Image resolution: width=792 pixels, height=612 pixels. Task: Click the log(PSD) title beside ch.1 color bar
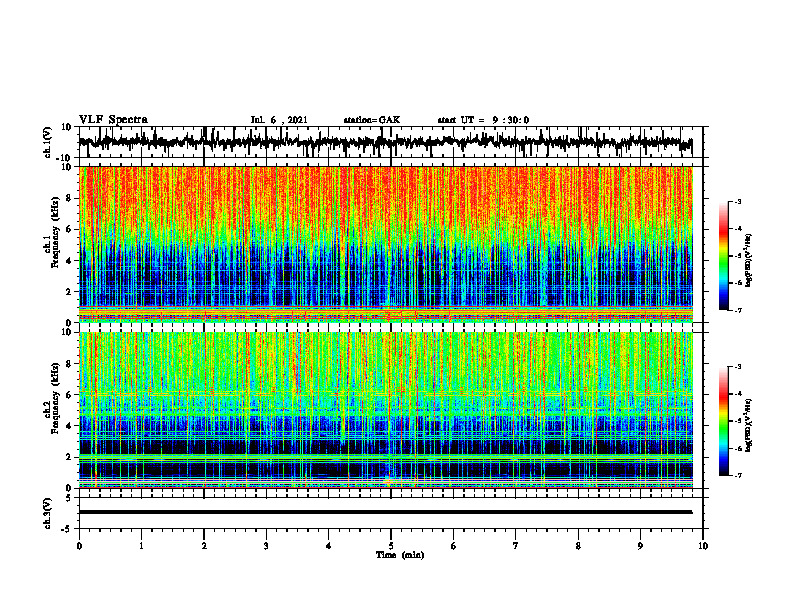tap(749, 261)
